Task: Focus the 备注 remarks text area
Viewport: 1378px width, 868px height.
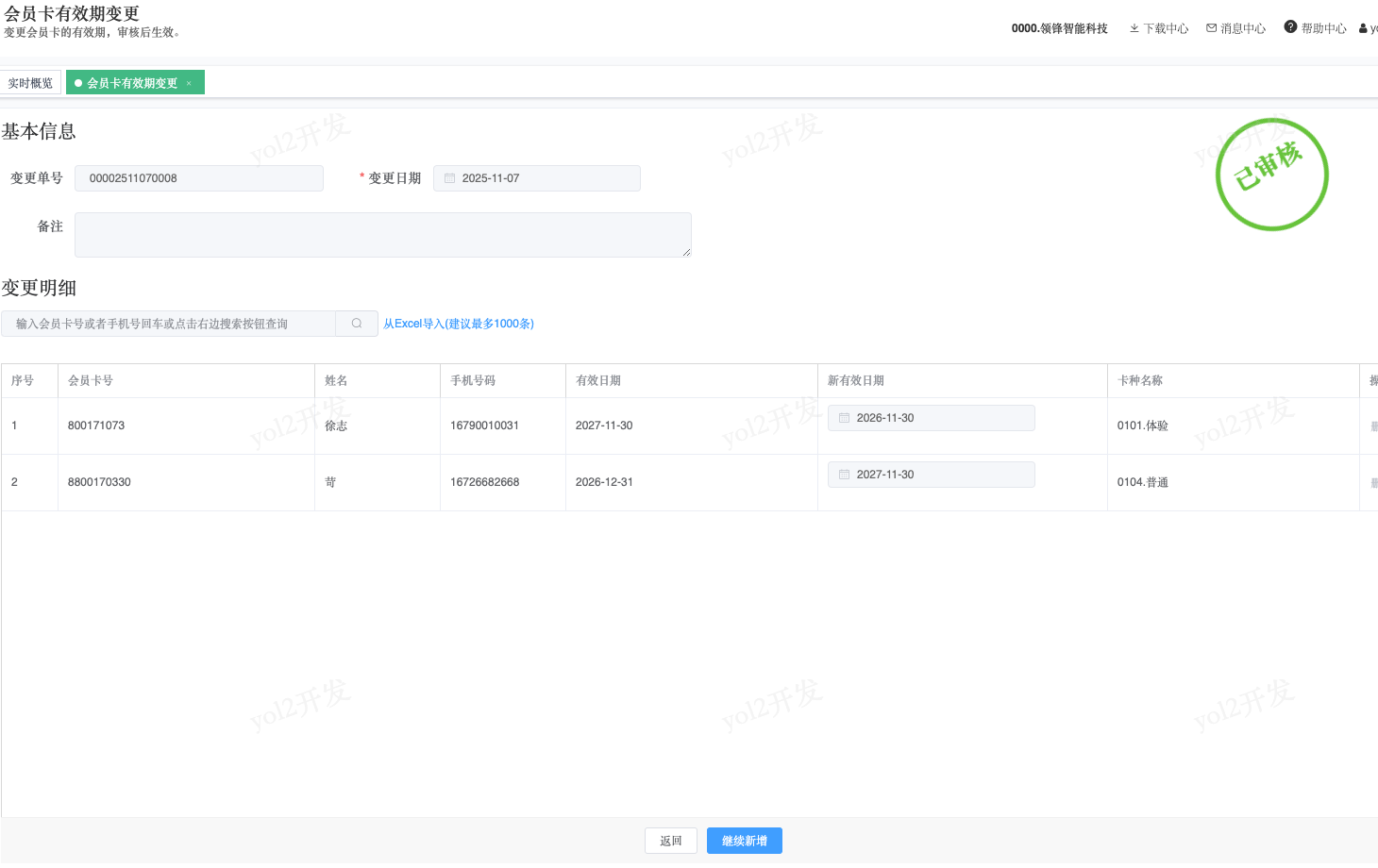Action: pos(383,235)
